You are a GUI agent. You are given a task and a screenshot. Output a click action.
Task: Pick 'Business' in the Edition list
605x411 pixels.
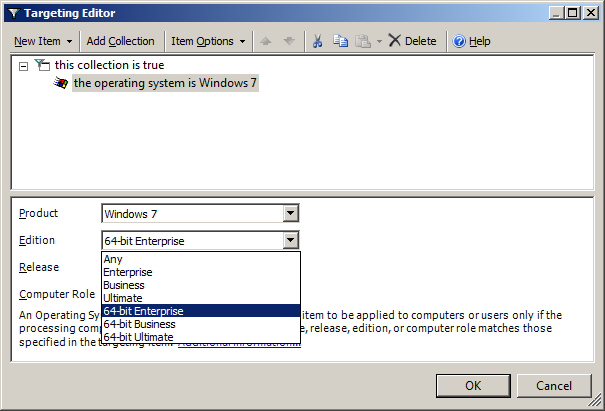(124, 285)
